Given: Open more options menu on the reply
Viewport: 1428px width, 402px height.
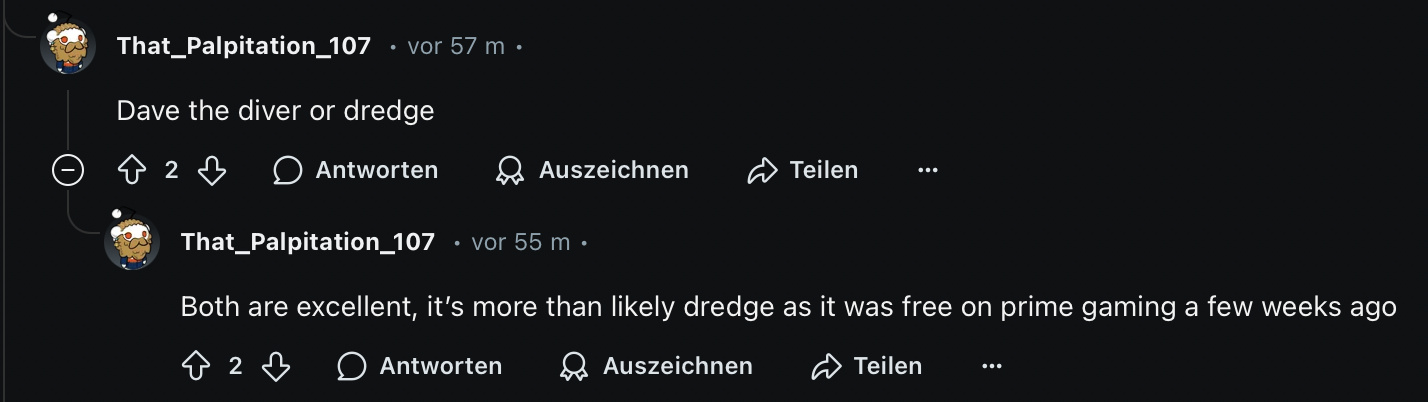Looking at the screenshot, I should point(992,367).
